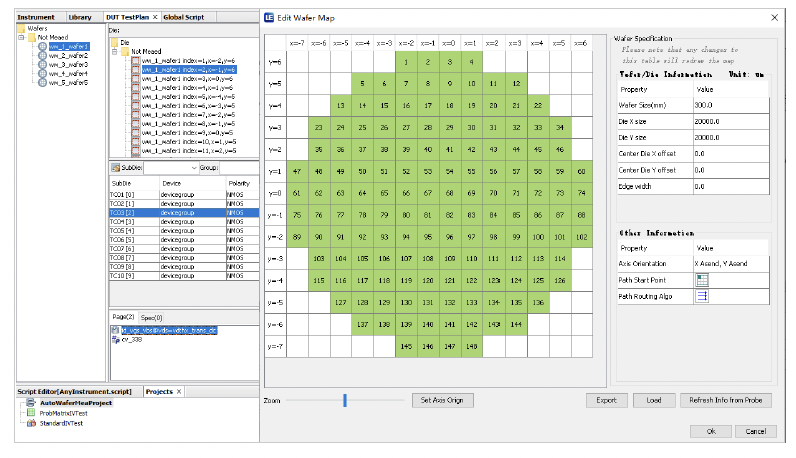Edit the Center Die X offset value
The image size is (796, 458).
pyautogui.click(x=731, y=153)
